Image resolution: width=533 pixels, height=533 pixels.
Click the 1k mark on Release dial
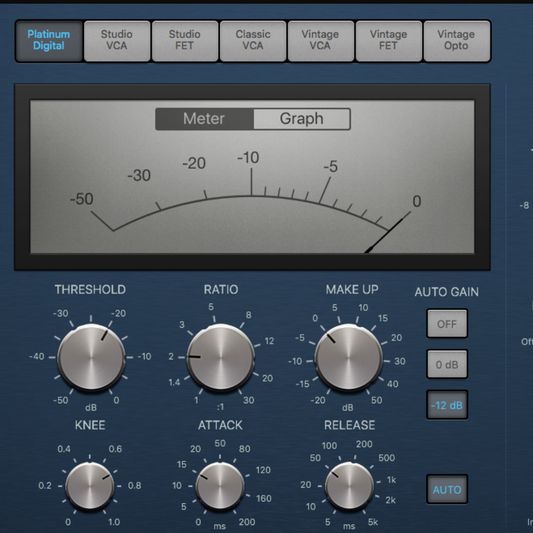(x=392, y=480)
